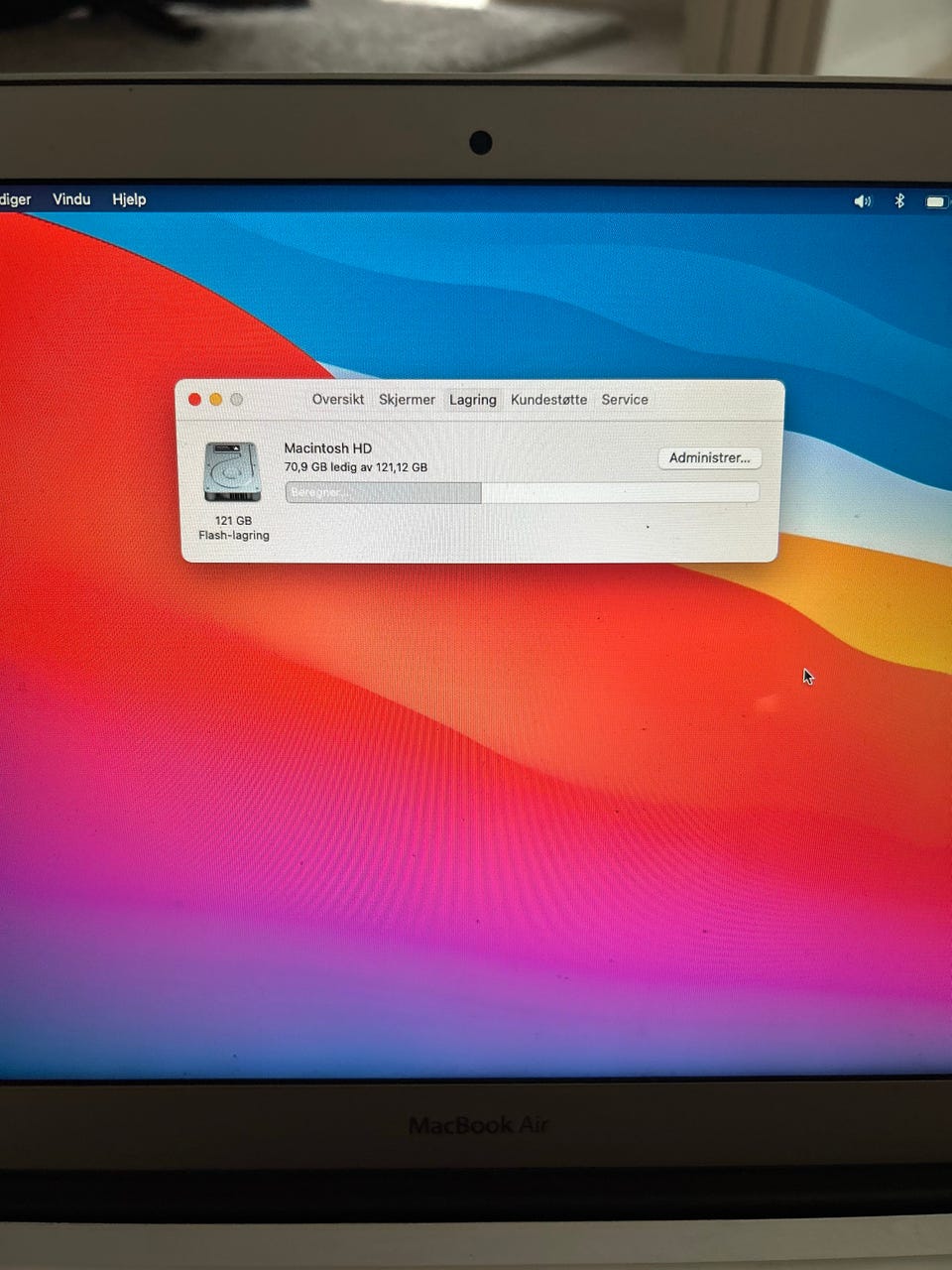
Task: Click the Flash-lagring label
Action: 234,535
